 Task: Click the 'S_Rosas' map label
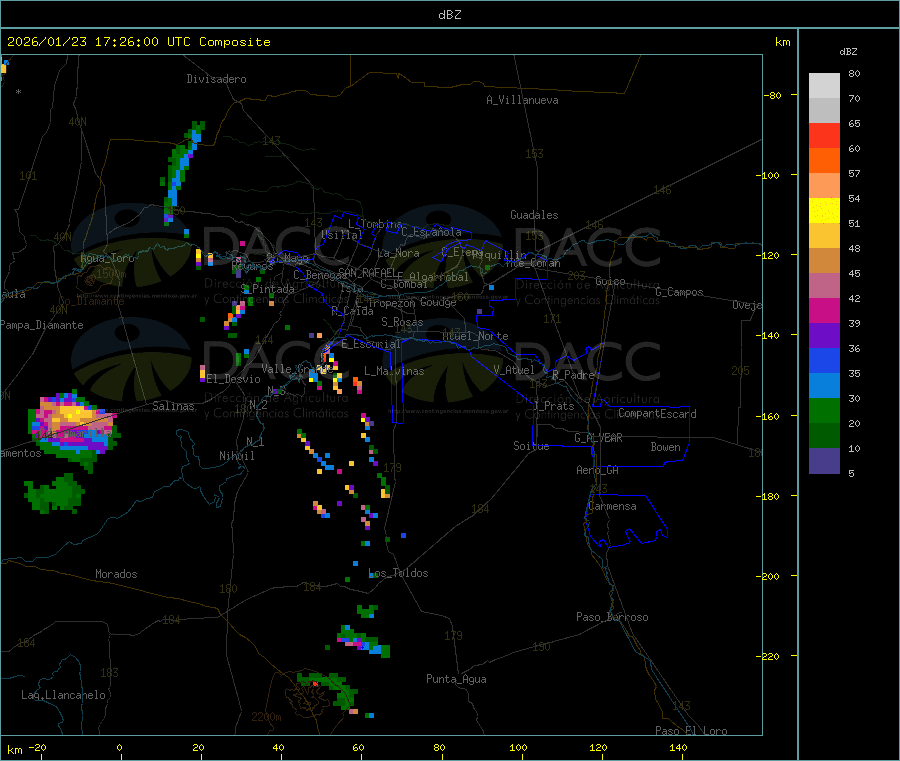(402, 322)
